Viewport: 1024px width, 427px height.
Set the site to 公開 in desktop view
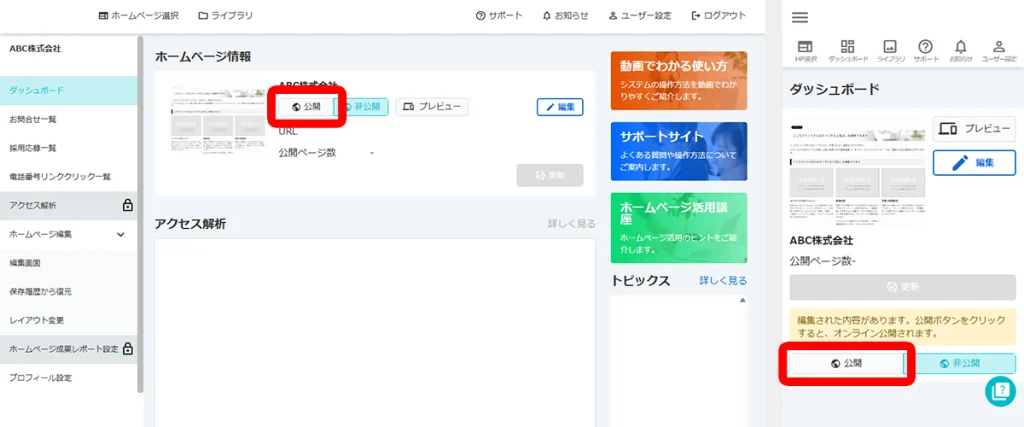point(307,107)
